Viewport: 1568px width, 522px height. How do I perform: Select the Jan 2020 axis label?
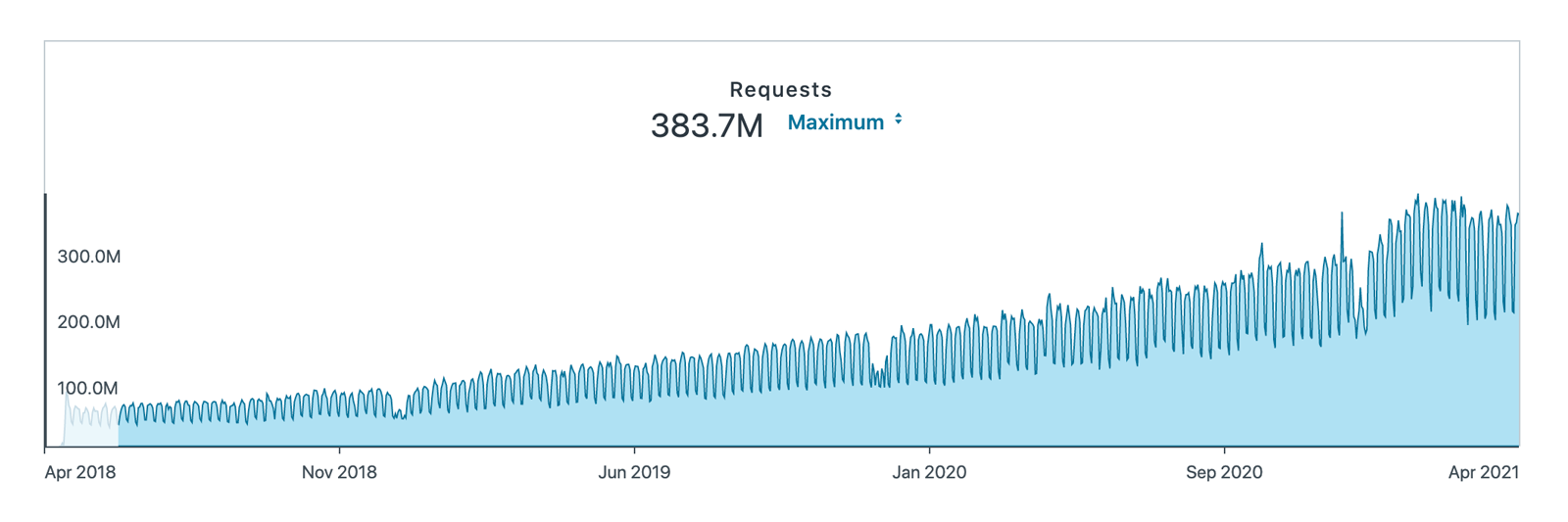[929, 472]
